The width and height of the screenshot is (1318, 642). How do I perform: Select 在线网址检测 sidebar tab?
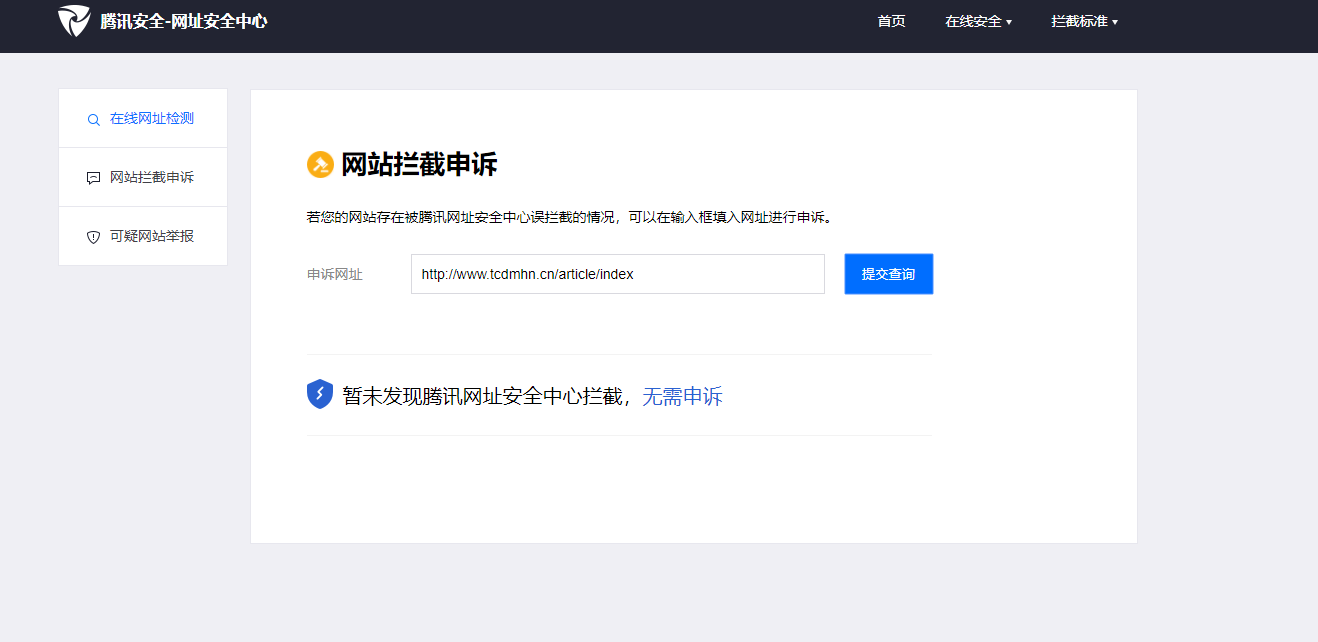(x=143, y=118)
